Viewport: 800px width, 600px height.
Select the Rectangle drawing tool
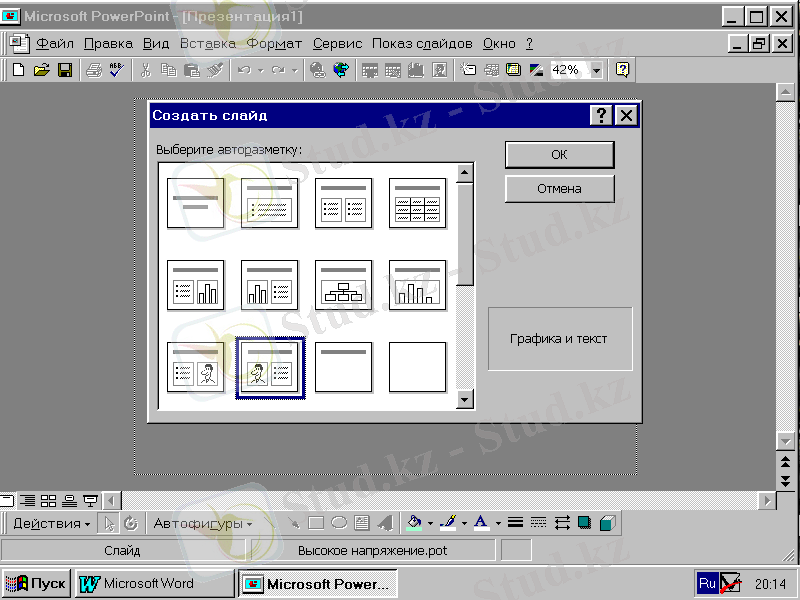[316, 522]
